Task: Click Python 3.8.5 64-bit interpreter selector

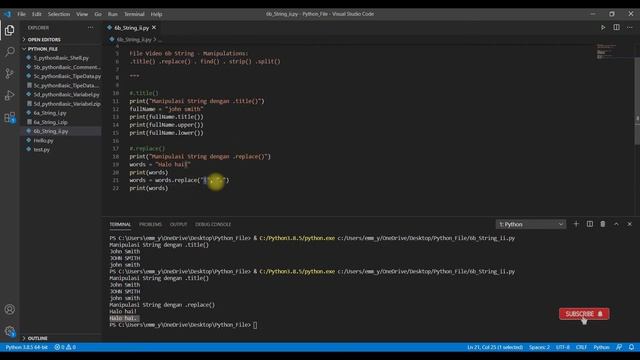Action: (x=27, y=347)
